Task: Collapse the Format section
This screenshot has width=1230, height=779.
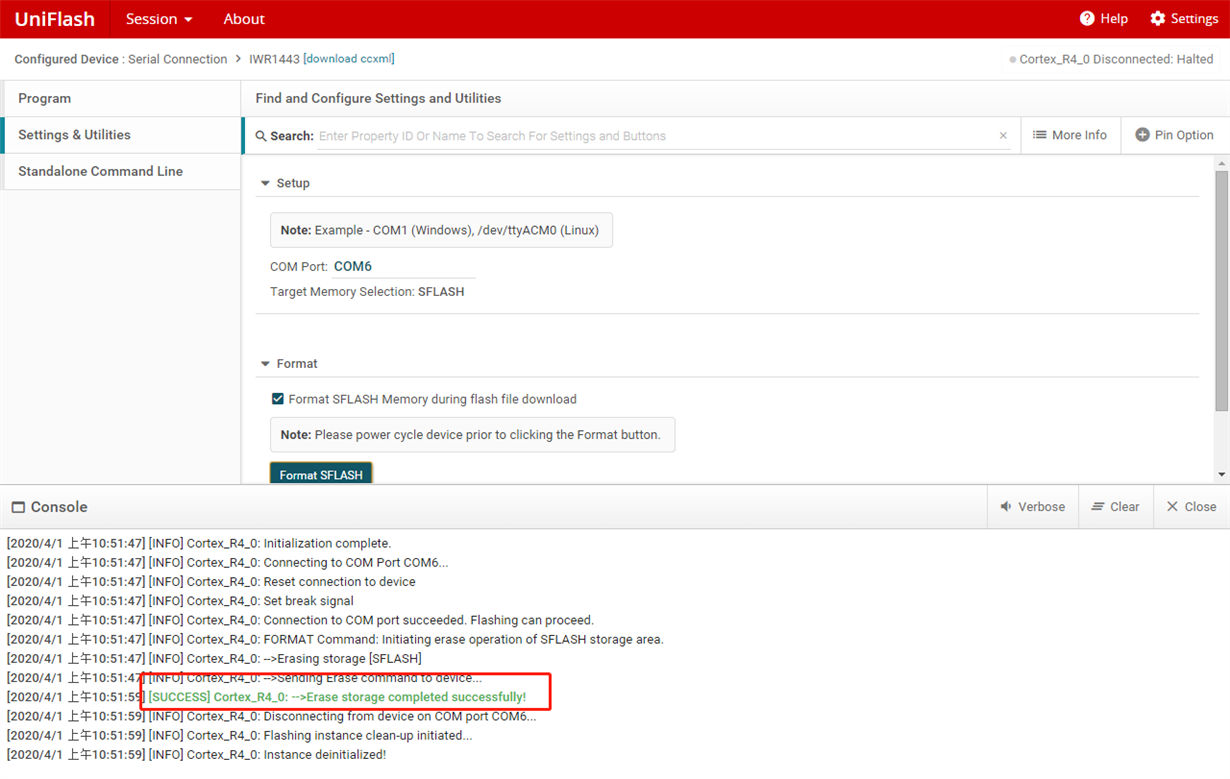Action: coord(265,364)
